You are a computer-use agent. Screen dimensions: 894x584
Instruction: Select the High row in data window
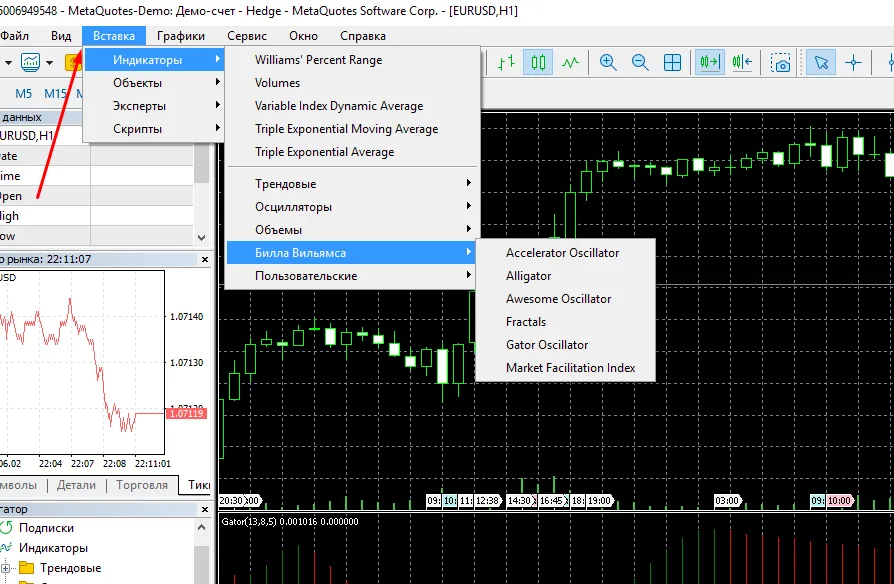(97, 216)
